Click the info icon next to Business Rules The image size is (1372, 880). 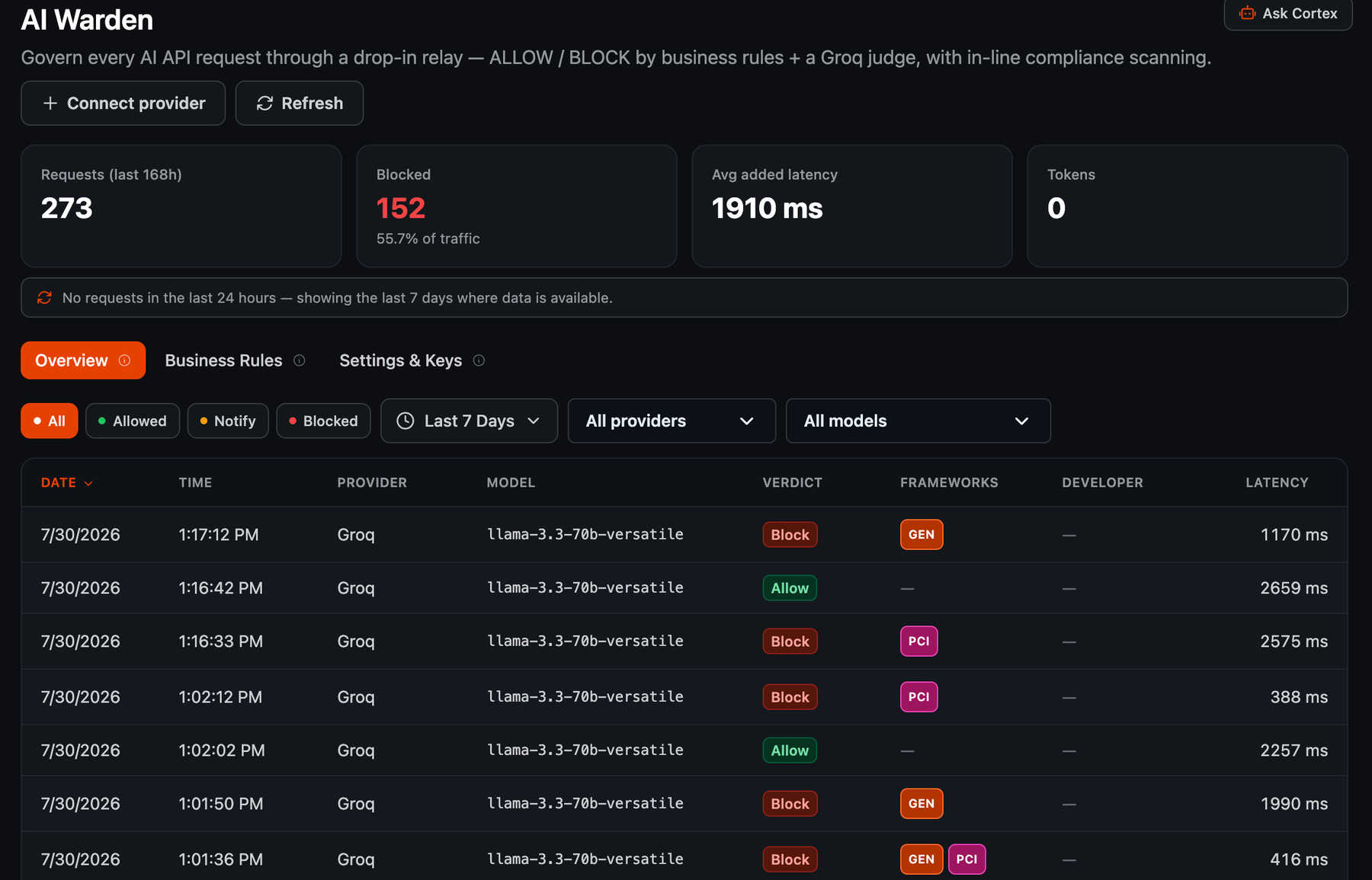[300, 360]
